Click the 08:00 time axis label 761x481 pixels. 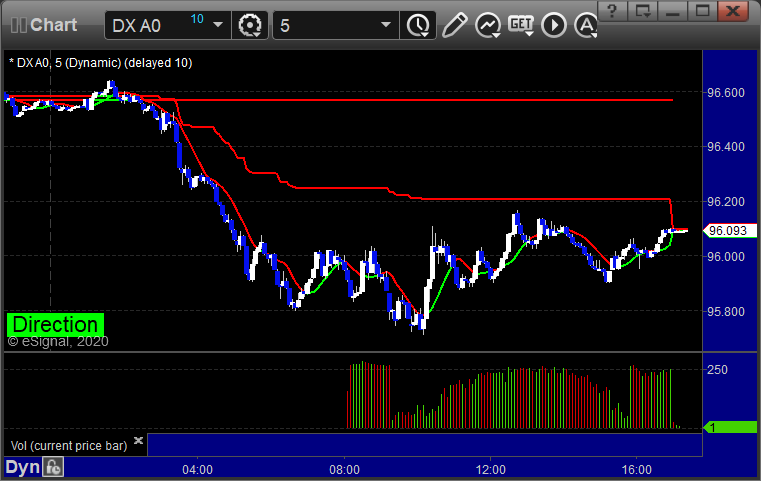[x=345, y=470]
